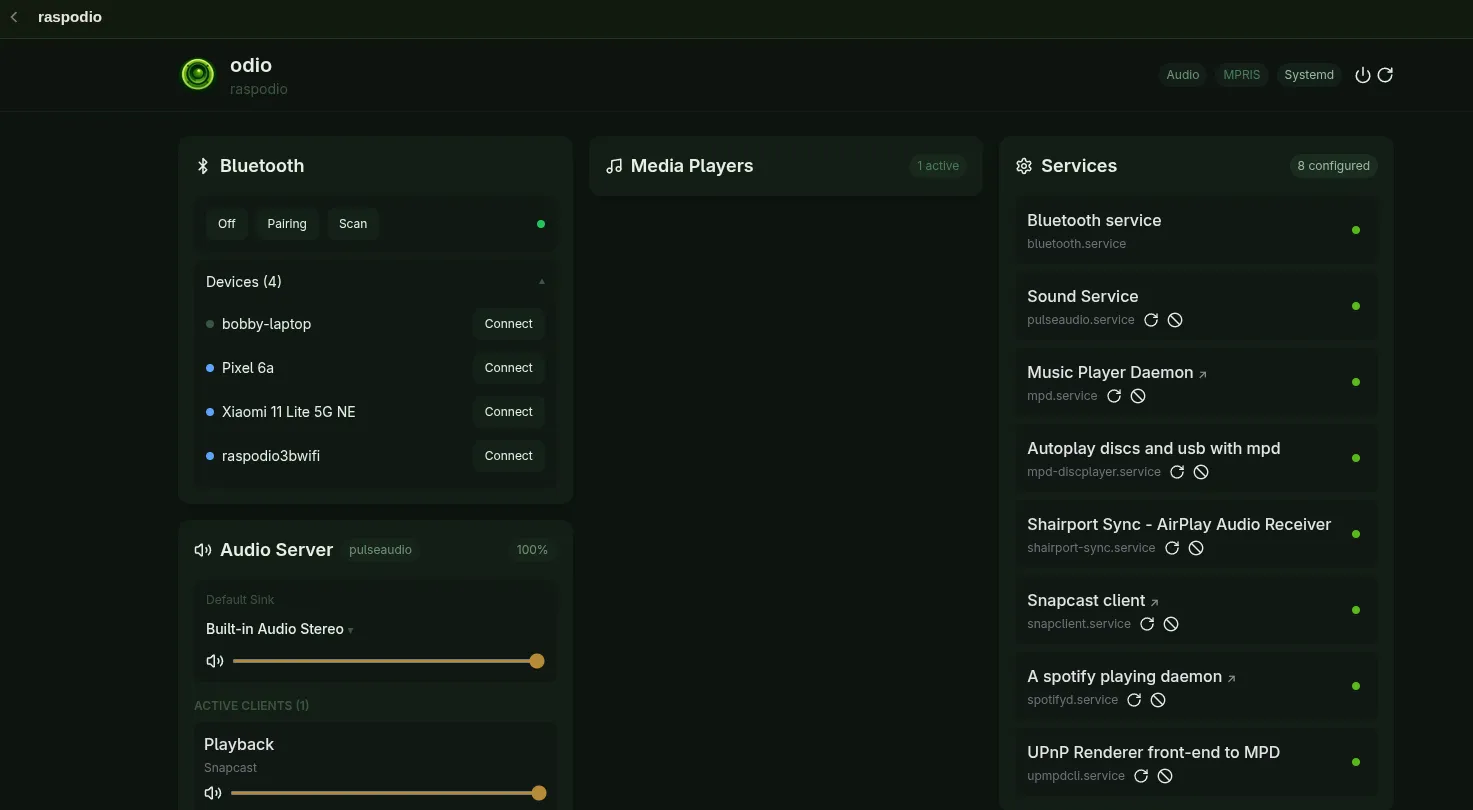This screenshot has width=1473, height=810.
Task: Click the refresh icon in the header
Action: (x=1385, y=75)
